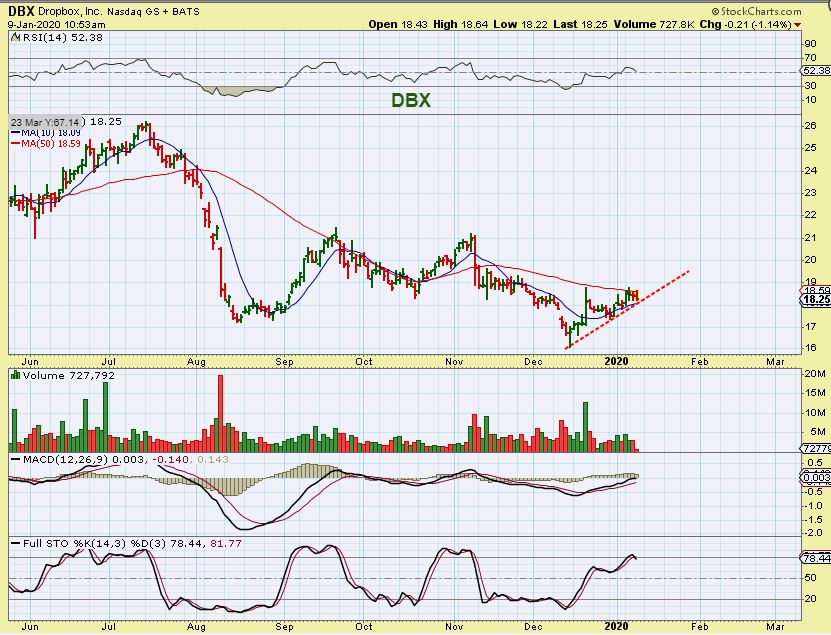831x635 pixels.
Task: Click the blue MA(10) legend line marker
Action: [16, 133]
